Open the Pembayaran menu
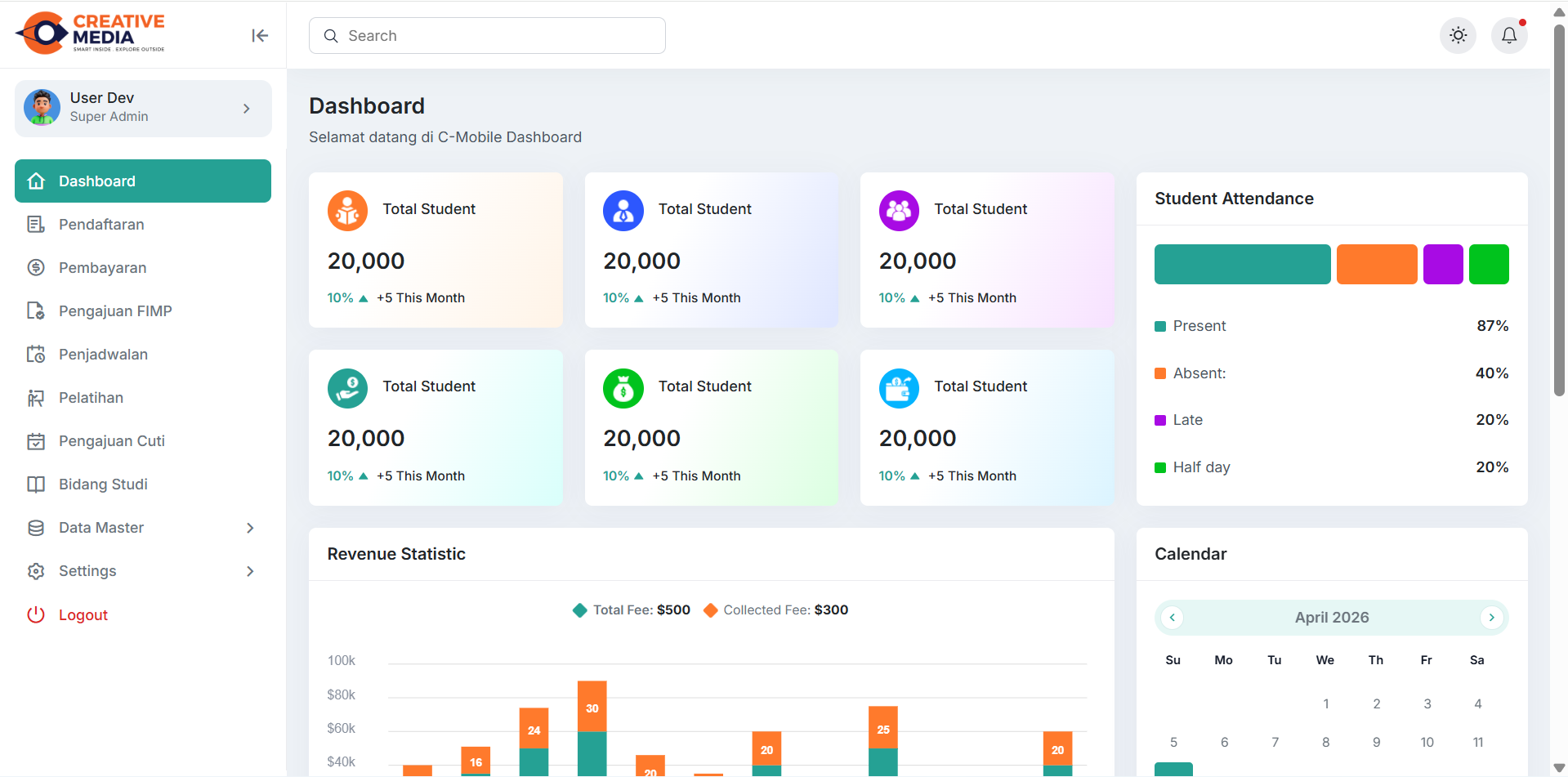 [x=143, y=267]
